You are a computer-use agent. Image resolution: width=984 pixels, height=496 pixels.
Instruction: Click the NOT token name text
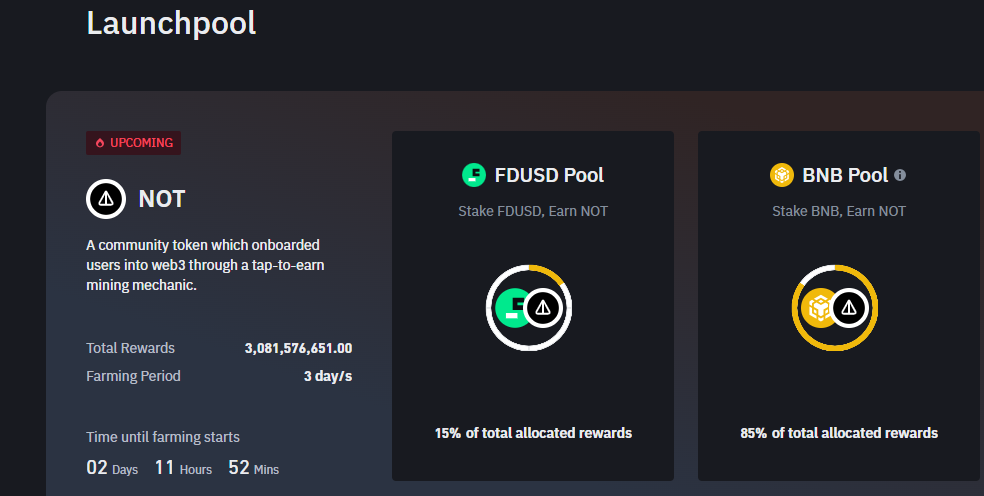click(162, 199)
